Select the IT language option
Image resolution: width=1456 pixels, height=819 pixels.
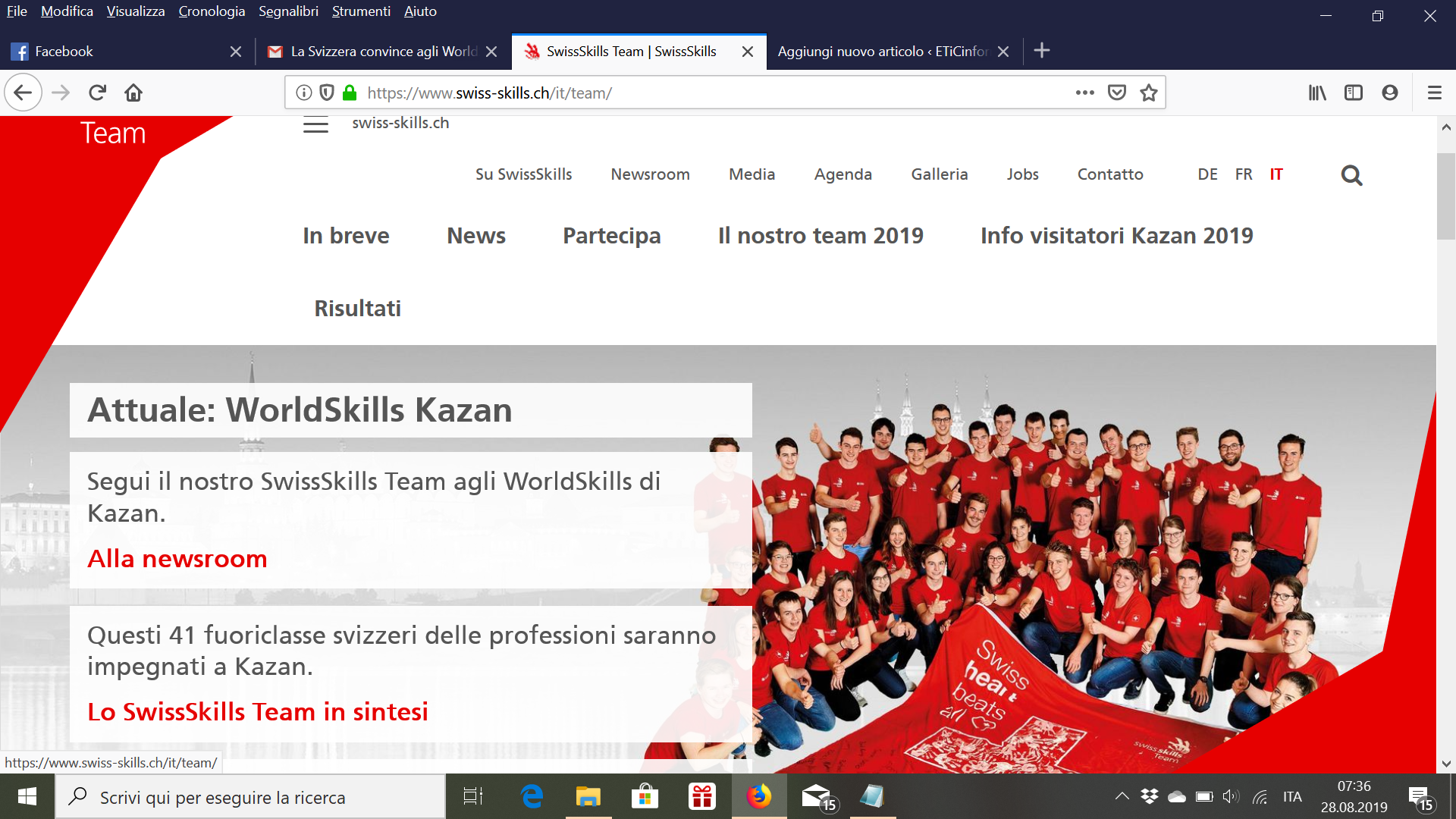coord(1276,174)
